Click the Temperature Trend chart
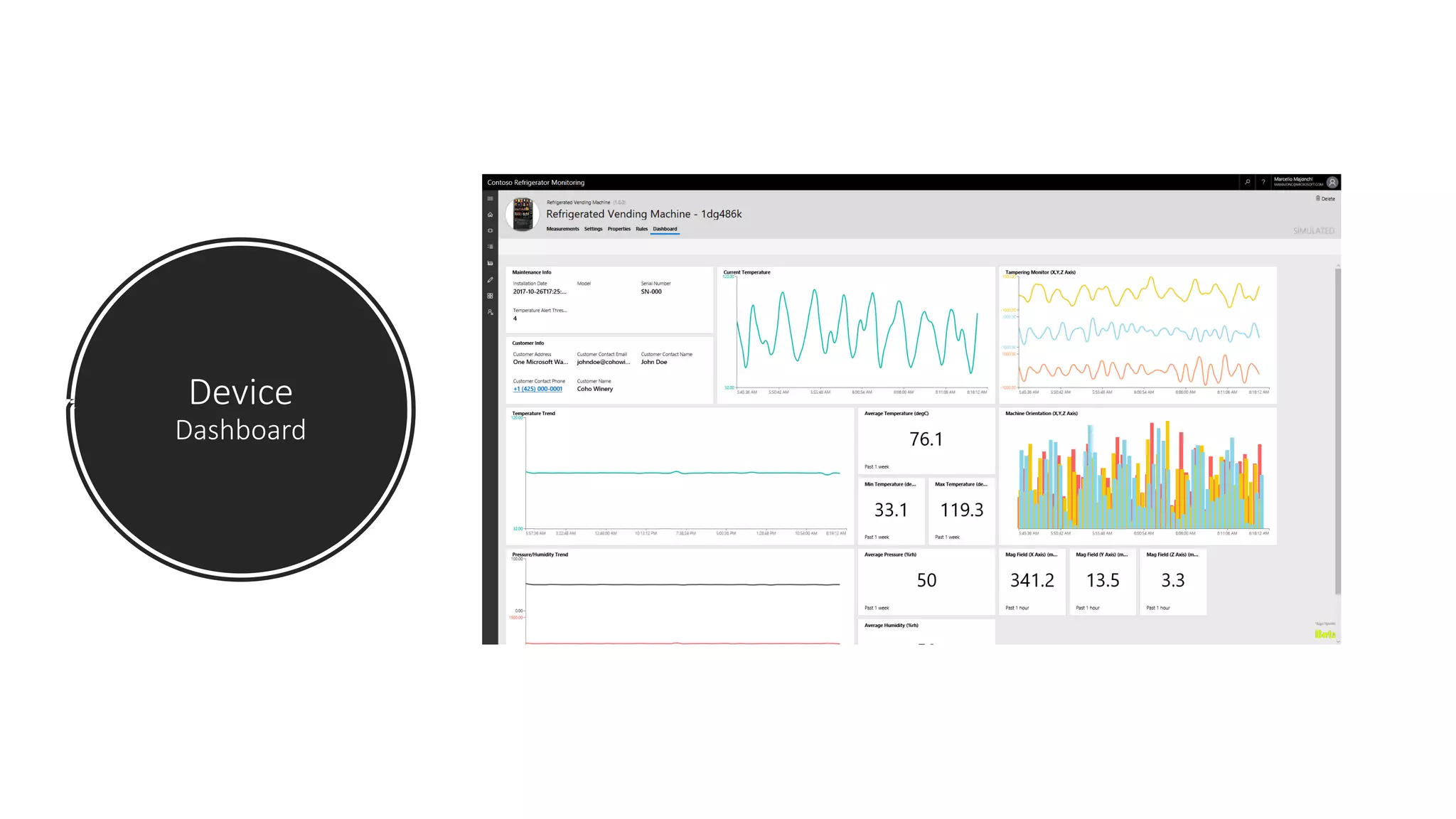The height and width of the screenshot is (819, 1456). point(680,476)
